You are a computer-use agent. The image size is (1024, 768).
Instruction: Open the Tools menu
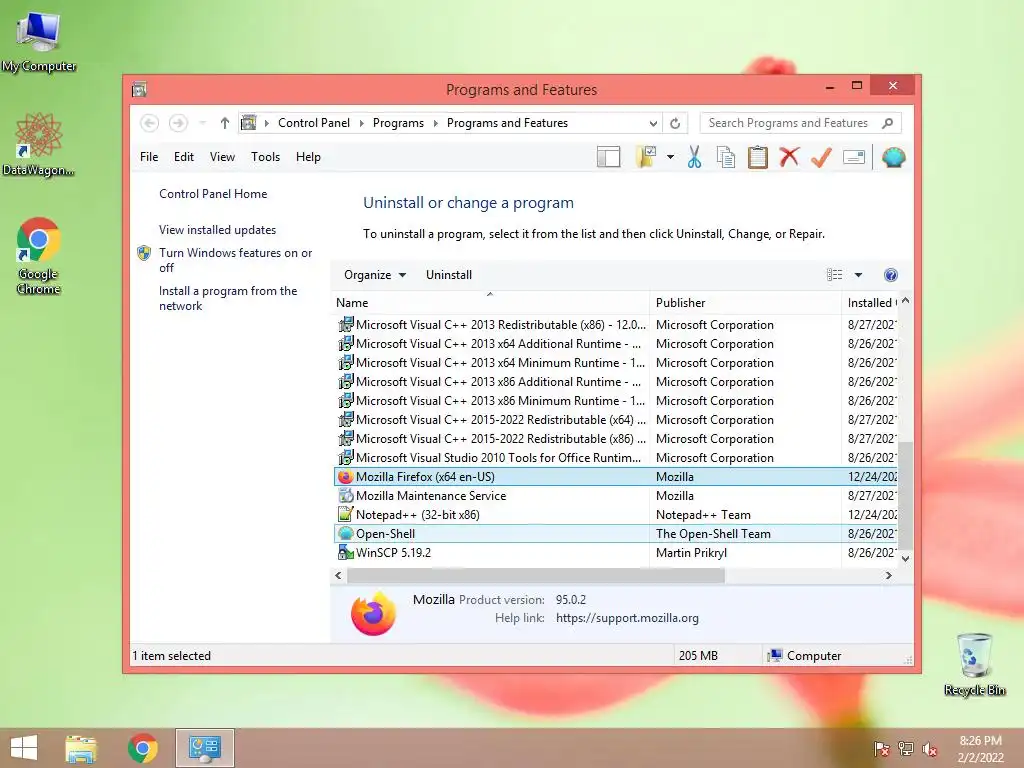[x=265, y=157]
